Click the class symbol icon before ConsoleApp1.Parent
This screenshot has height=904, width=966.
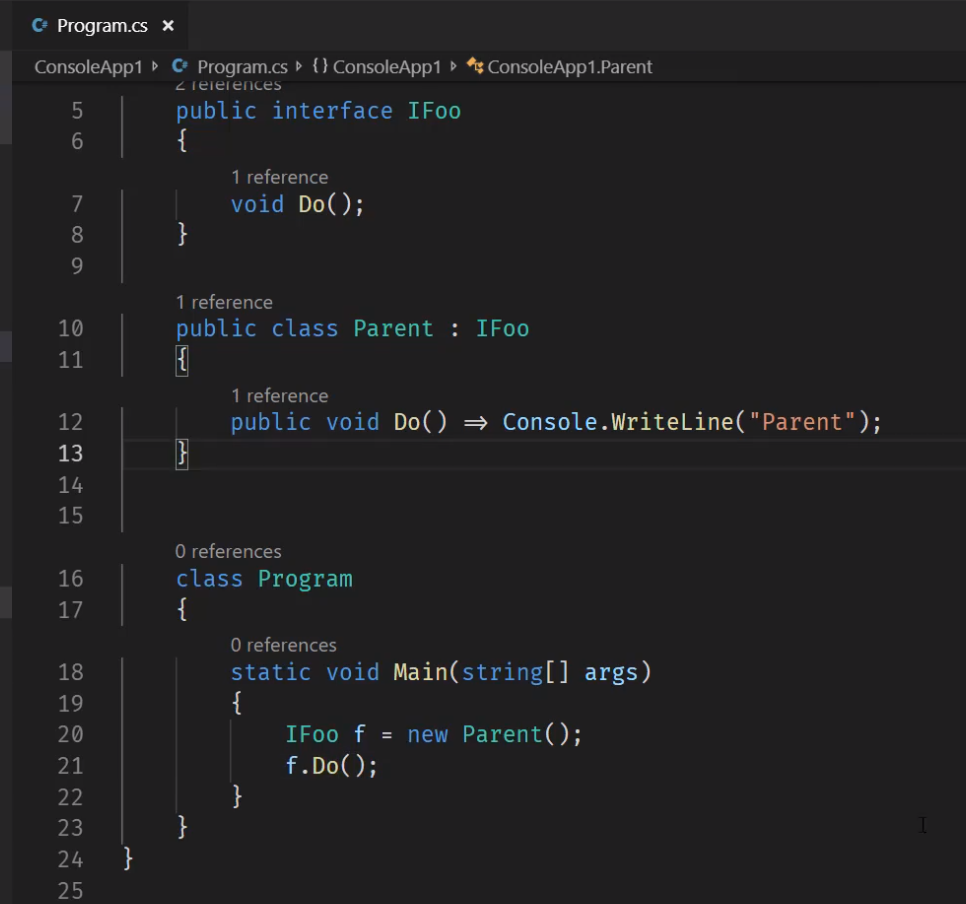point(475,67)
